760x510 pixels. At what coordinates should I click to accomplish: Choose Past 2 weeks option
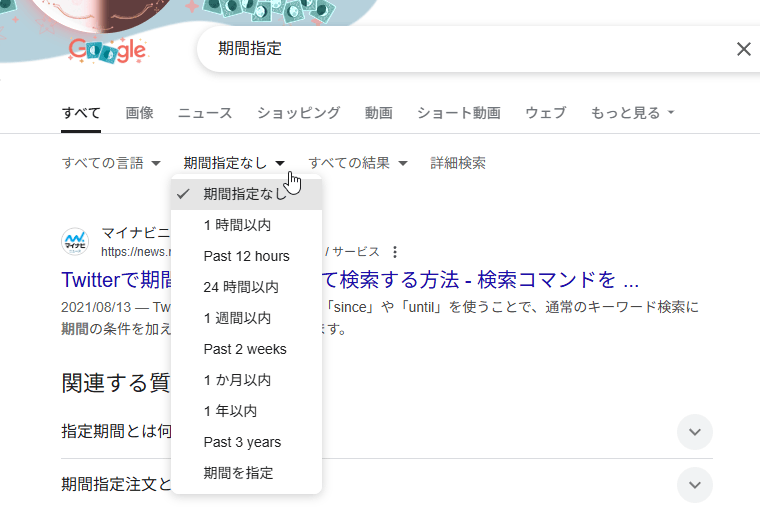[x=247, y=349]
